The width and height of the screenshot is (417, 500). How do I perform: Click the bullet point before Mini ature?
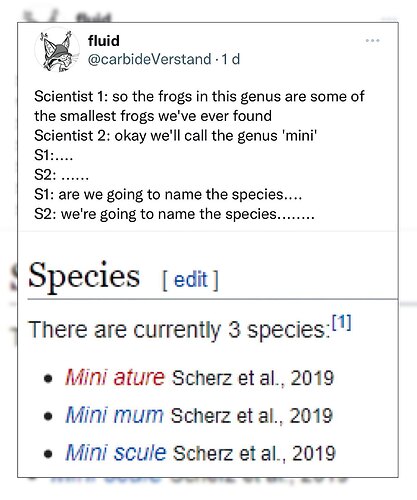[x=48, y=379]
